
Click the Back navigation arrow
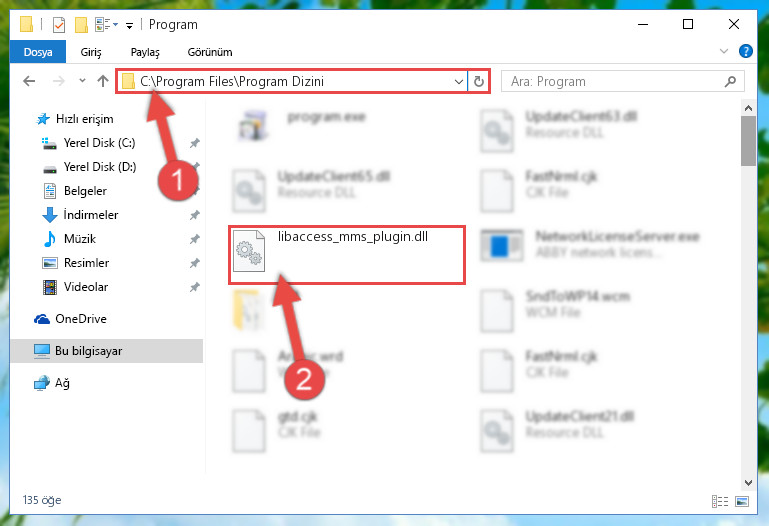(x=29, y=81)
